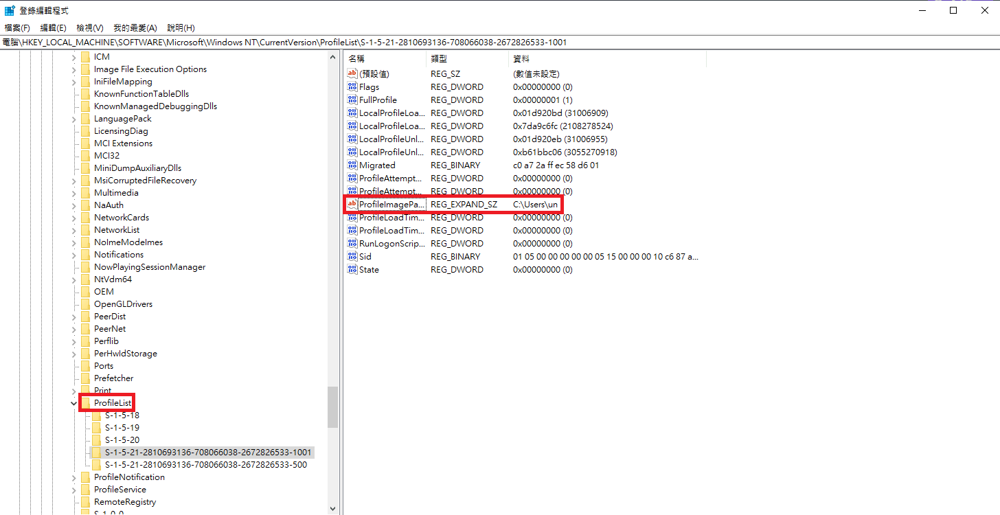The height and width of the screenshot is (515, 1000).
Task: Open the 檢視(V) menu
Action: point(90,28)
